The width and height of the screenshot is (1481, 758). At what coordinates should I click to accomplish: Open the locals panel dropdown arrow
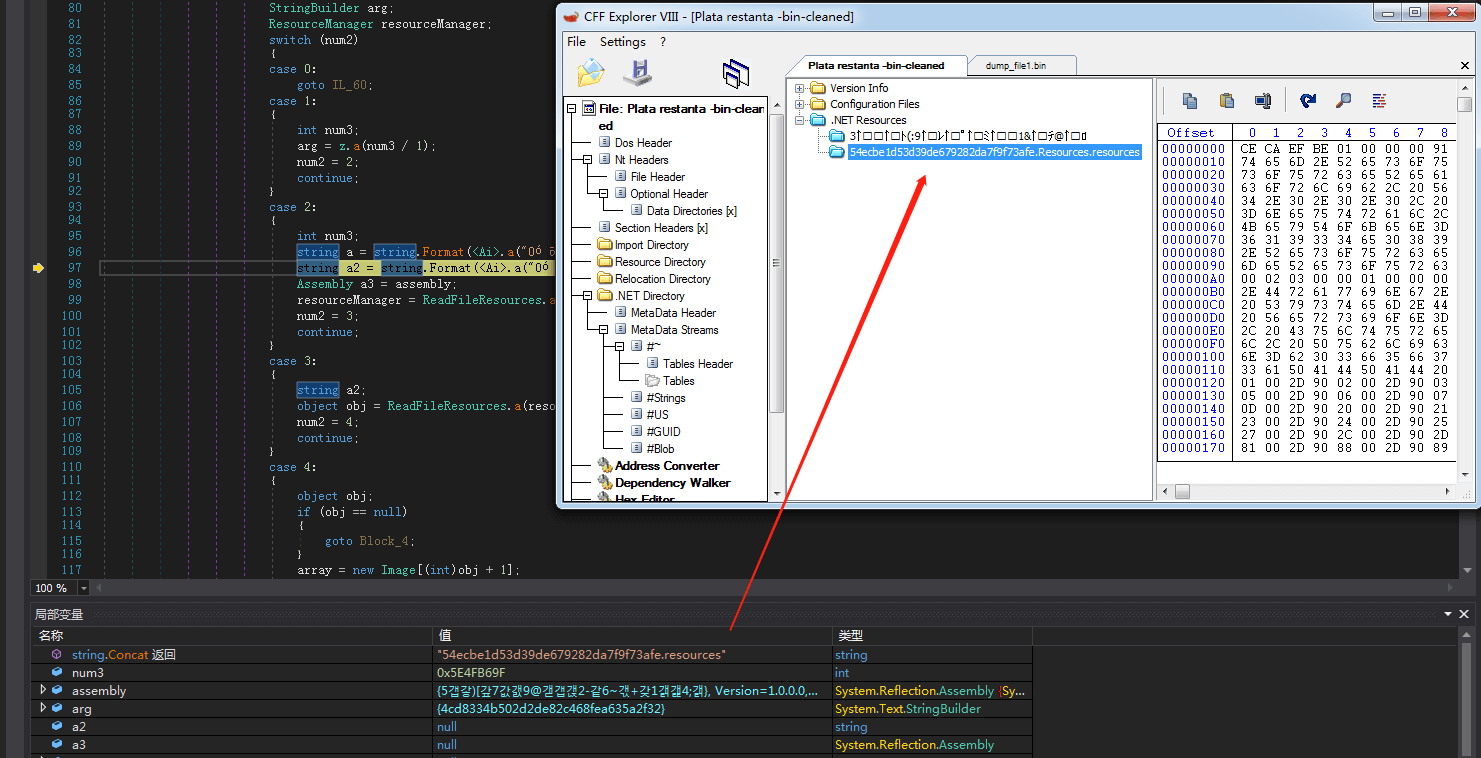coord(1448,614)
